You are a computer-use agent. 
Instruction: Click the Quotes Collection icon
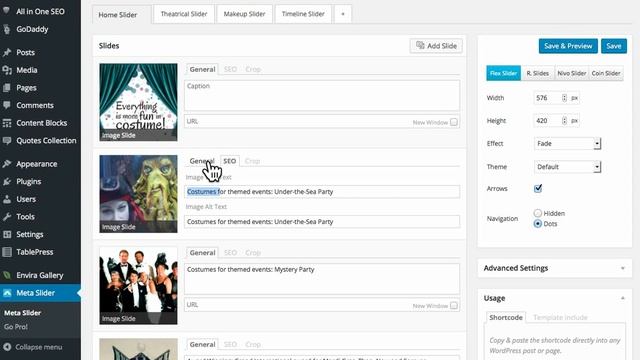tap(7, 140)
